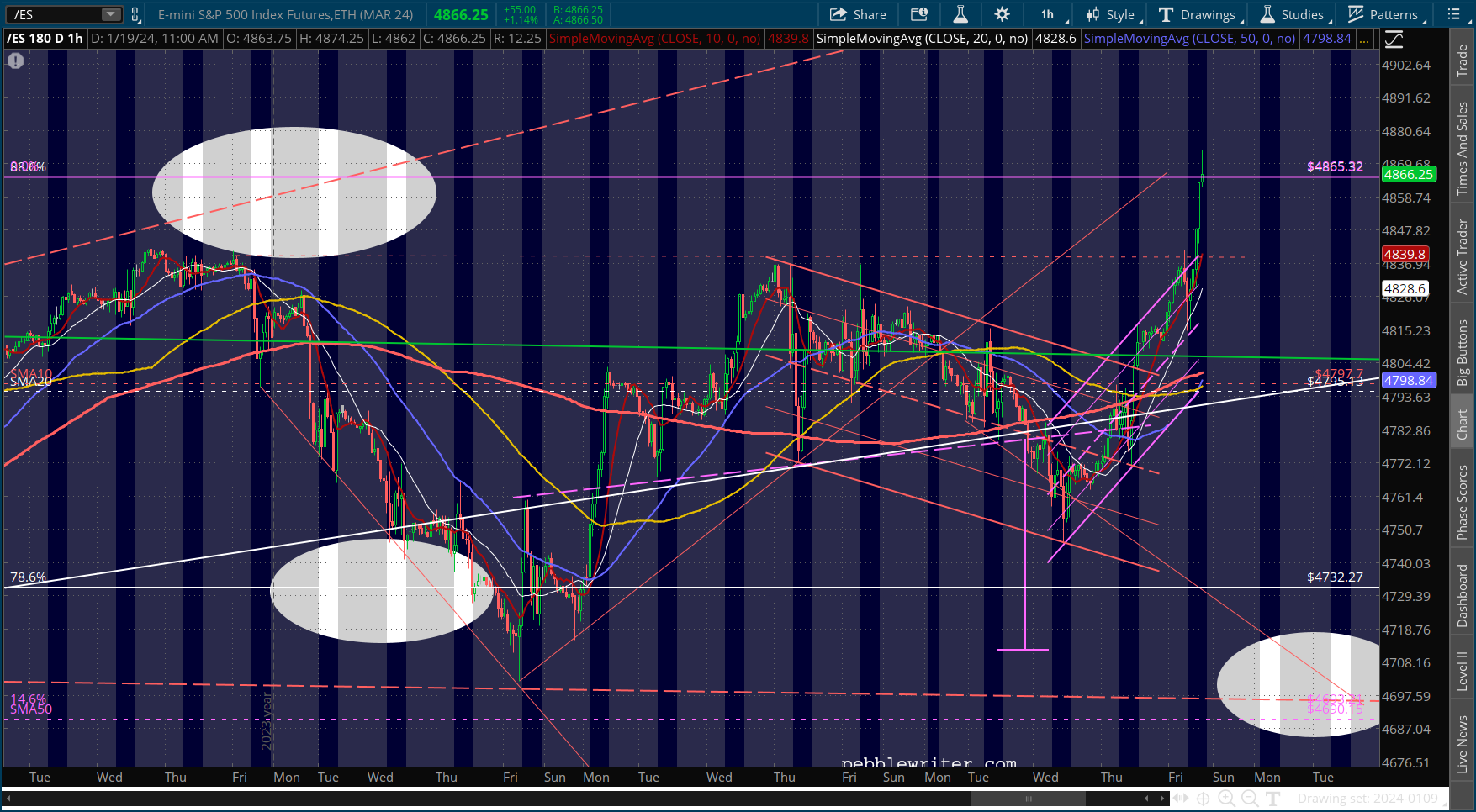Toggle the symbol link clip icon beside /ES
This screenshot has width=1476, height=812.
(135, 14)
